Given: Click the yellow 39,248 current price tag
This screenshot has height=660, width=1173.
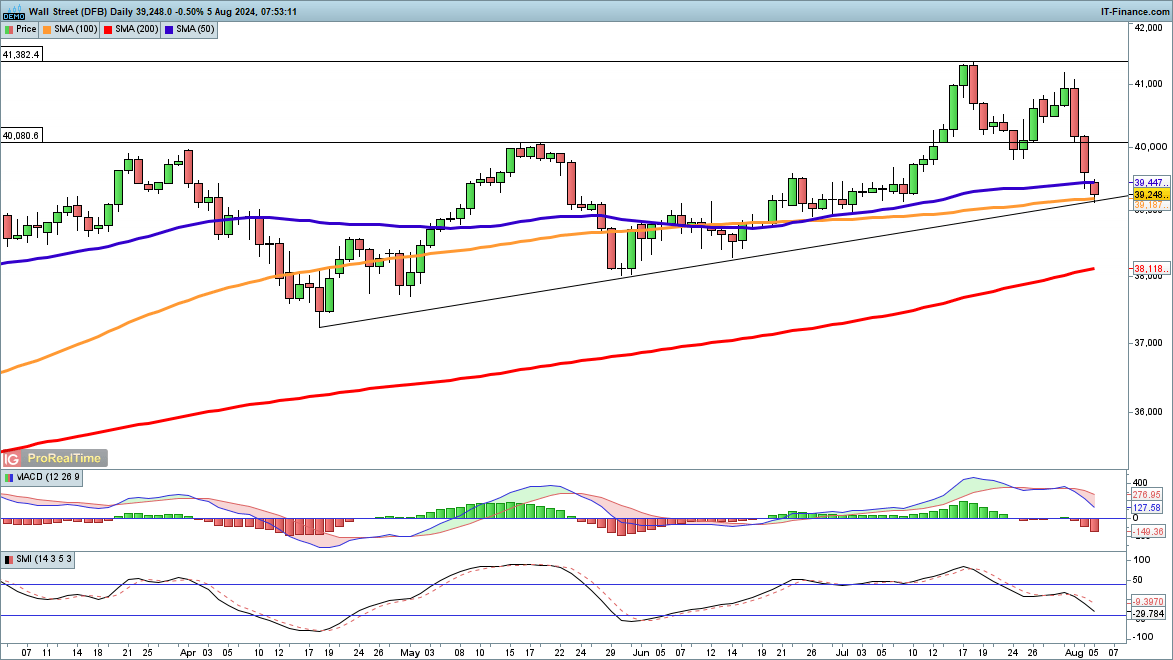Looking at the screenshot, I should click(x=1147, y=194).
